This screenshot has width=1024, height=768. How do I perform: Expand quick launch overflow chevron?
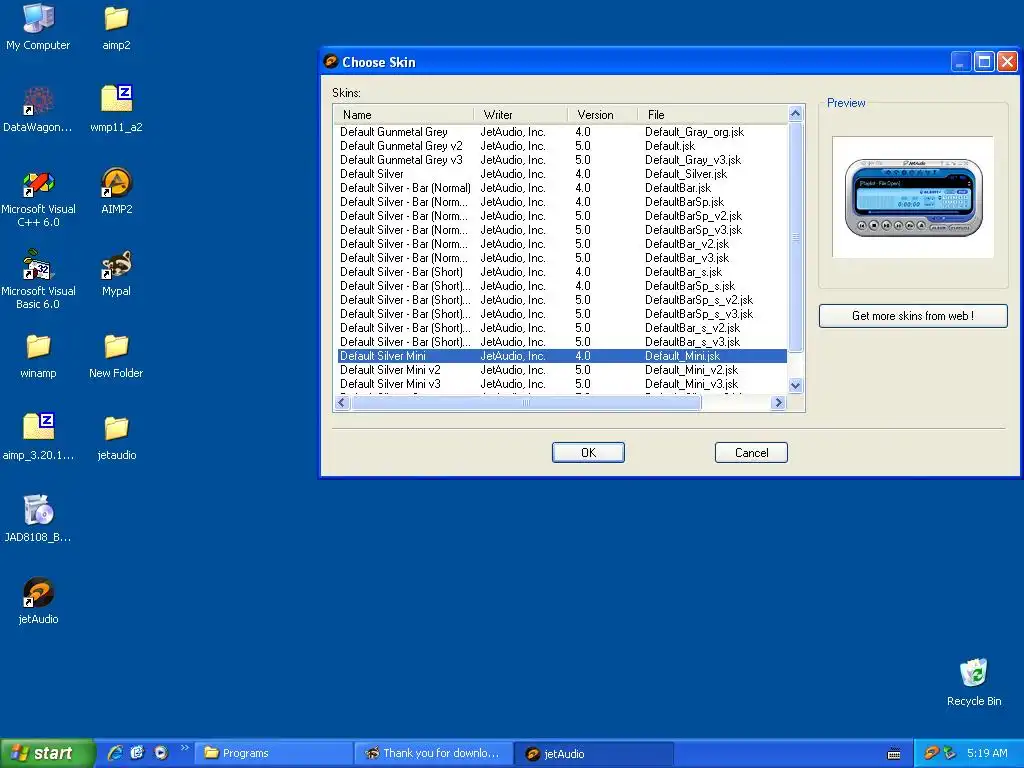[185, 748]
